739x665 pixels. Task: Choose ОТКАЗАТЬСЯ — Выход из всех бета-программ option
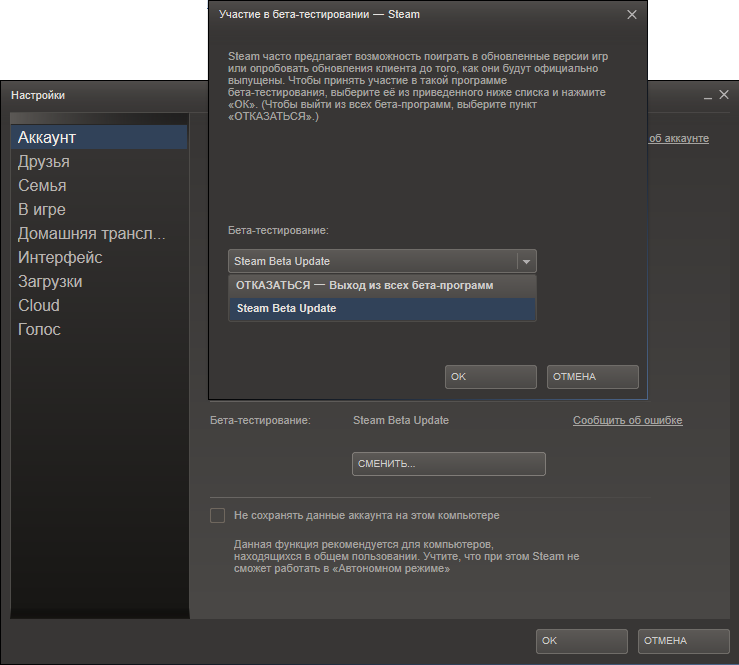click(x=382, y=286)
